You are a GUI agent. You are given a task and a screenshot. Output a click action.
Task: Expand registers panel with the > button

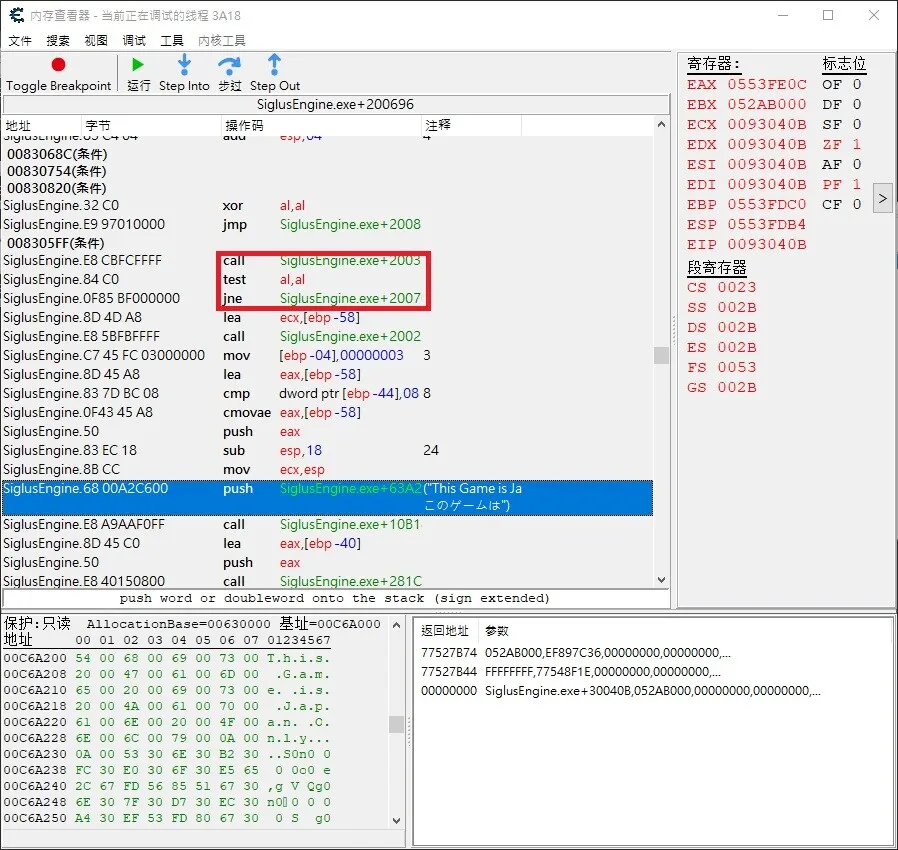point(882,198)
